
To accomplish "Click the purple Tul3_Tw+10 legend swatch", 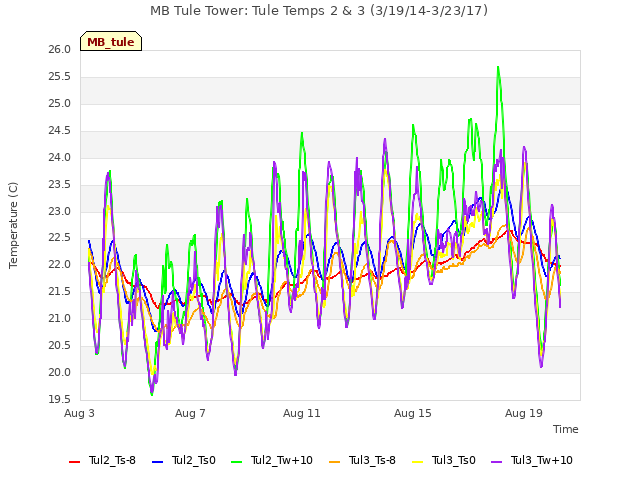I will tap(496, 461).
